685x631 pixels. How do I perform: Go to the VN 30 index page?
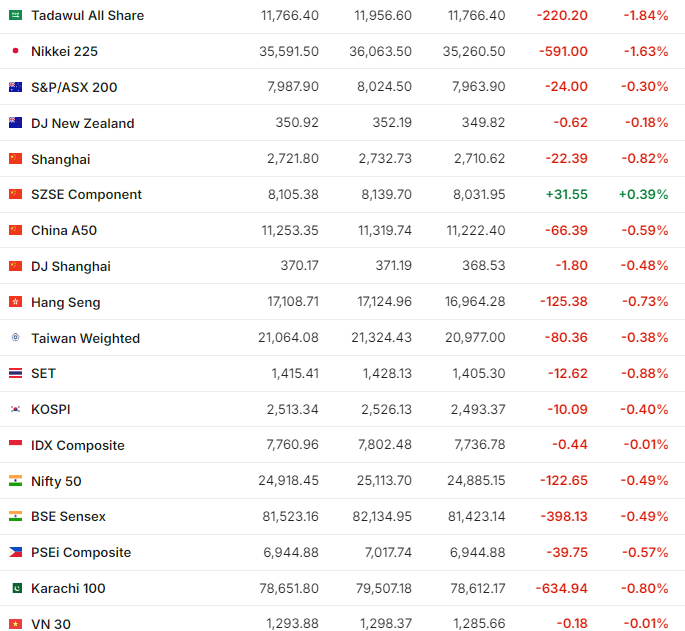51,624
